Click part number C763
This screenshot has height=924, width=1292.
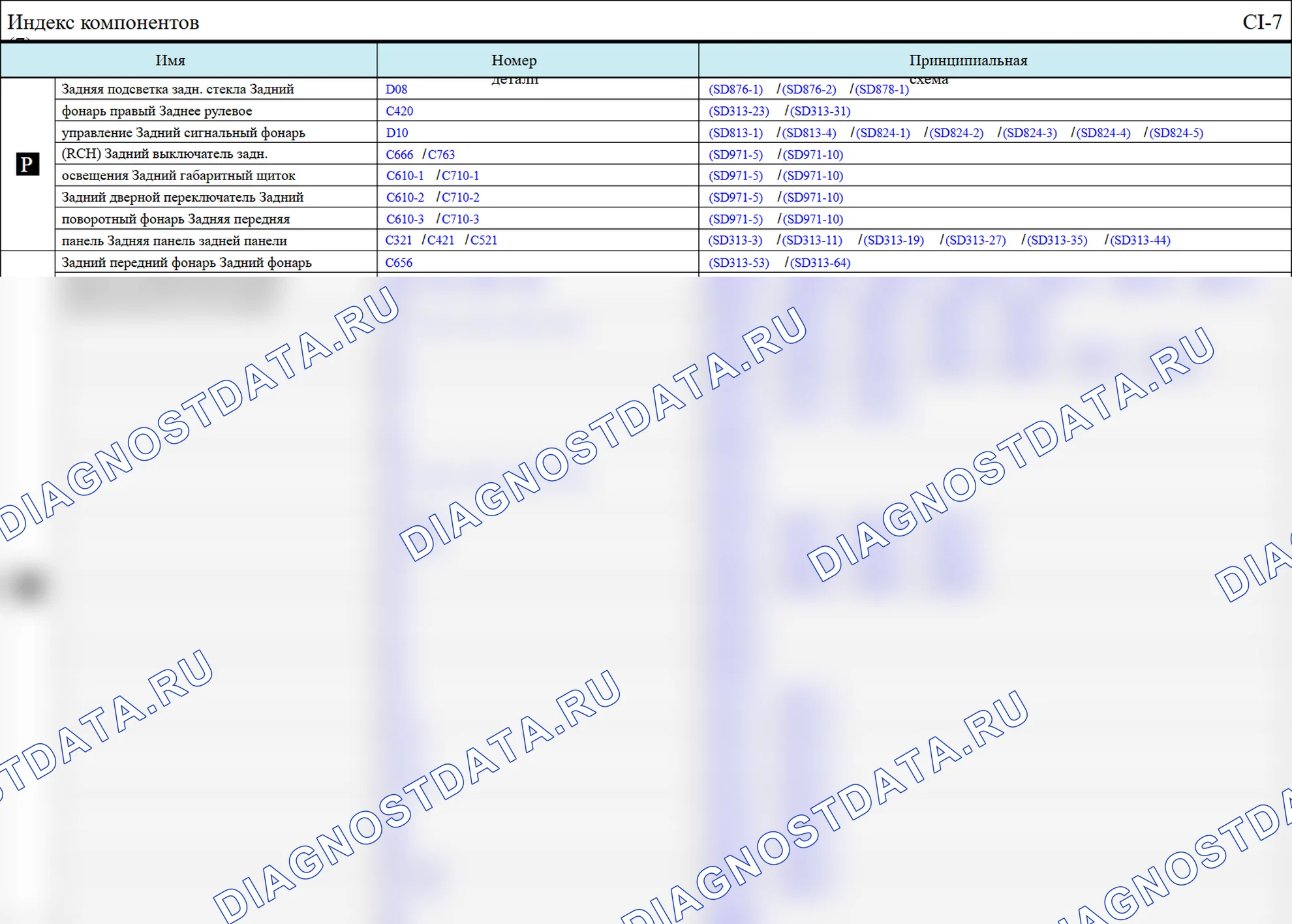[441, 155]
